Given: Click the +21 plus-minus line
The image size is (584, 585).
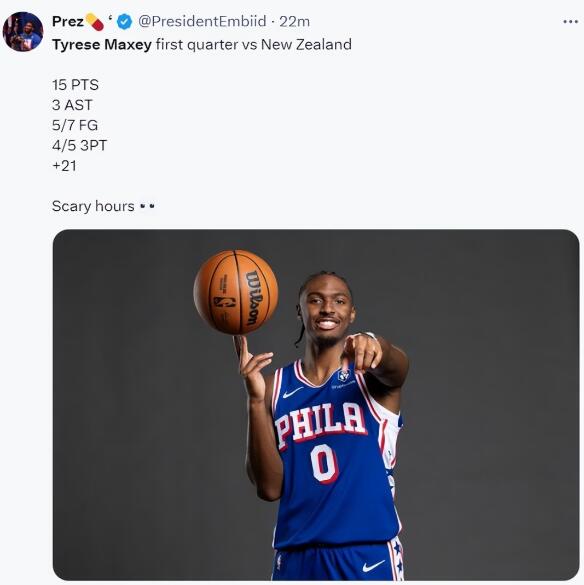Looking at the screenshot, I should coord(65,166).
